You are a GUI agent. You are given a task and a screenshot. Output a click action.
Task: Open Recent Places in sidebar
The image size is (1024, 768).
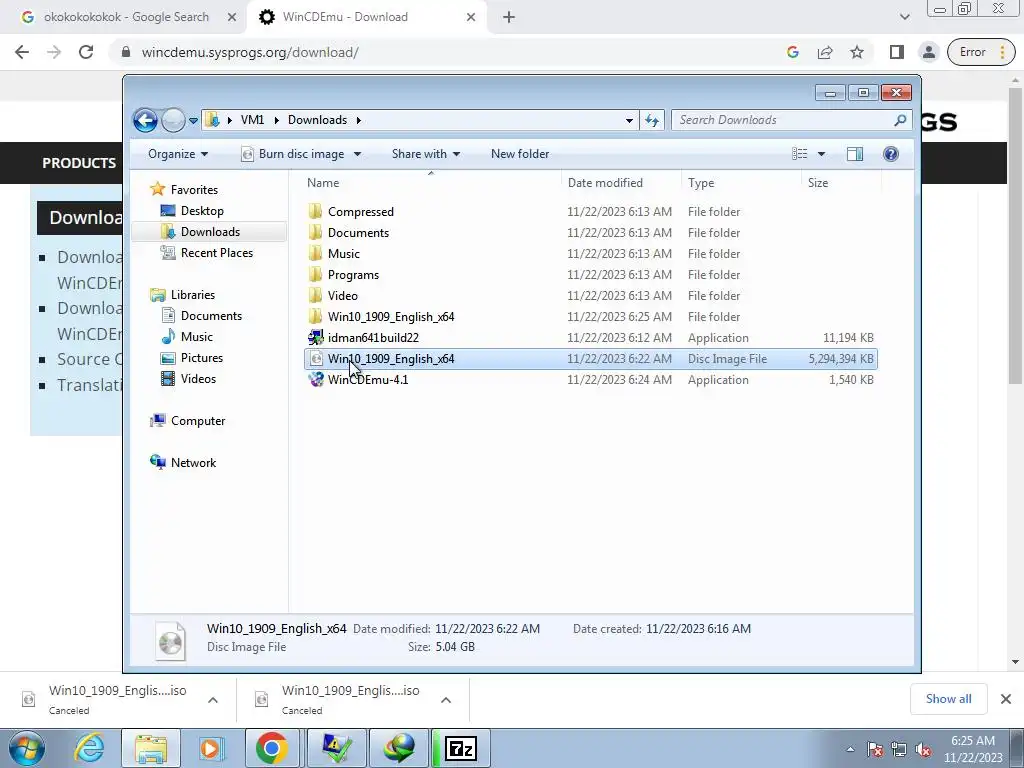(x=216, y=253)
